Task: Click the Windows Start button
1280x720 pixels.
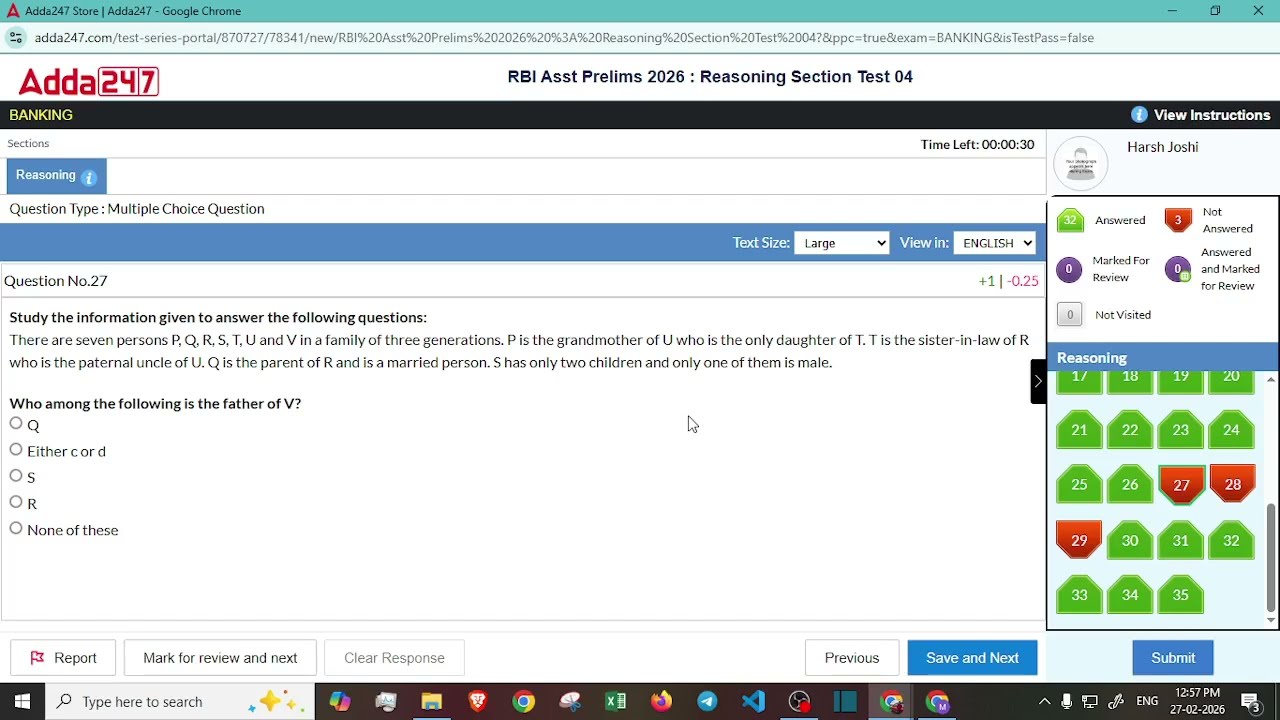Action: pos(22,702)
